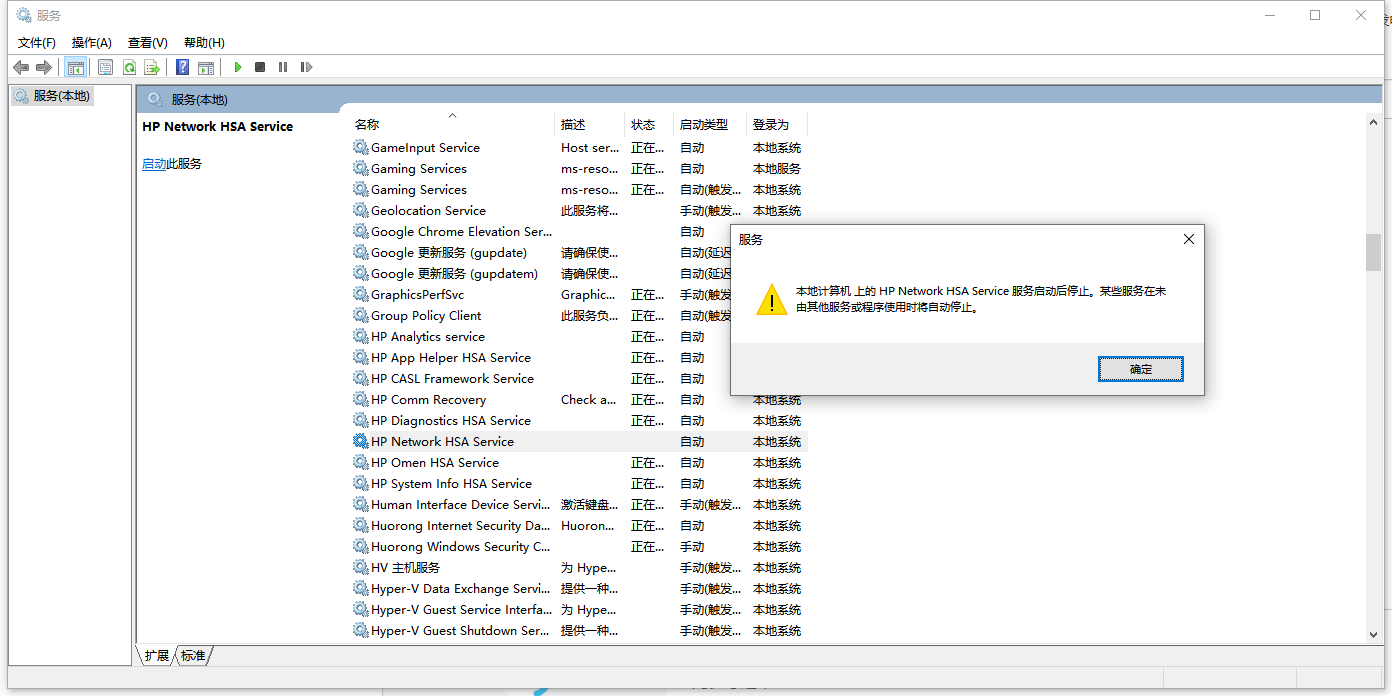Viewport: 1392px width, 696px height.
Task: Click the down arrow of the vertical scrollbar
Action: (x=1373, y=633)
